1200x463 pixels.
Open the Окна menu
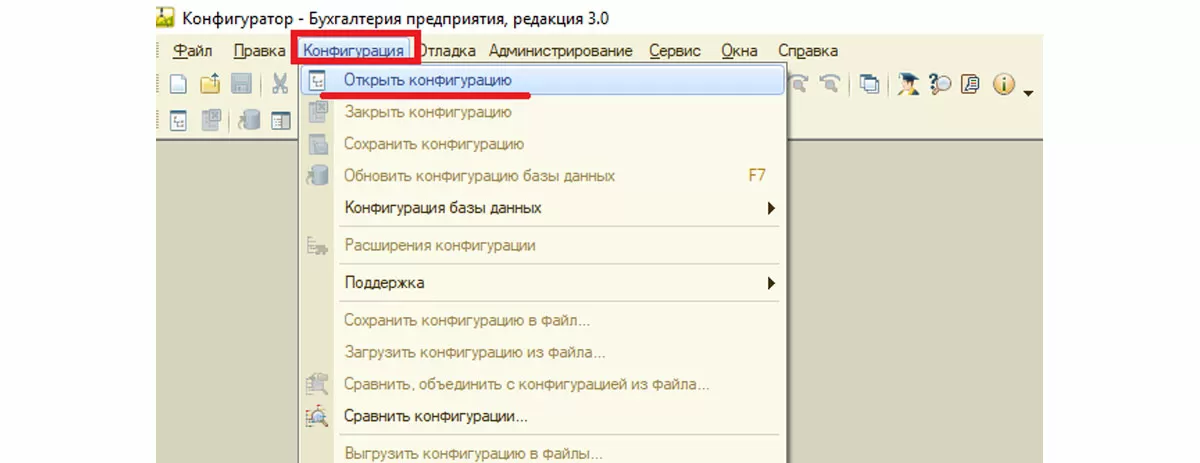739,51
